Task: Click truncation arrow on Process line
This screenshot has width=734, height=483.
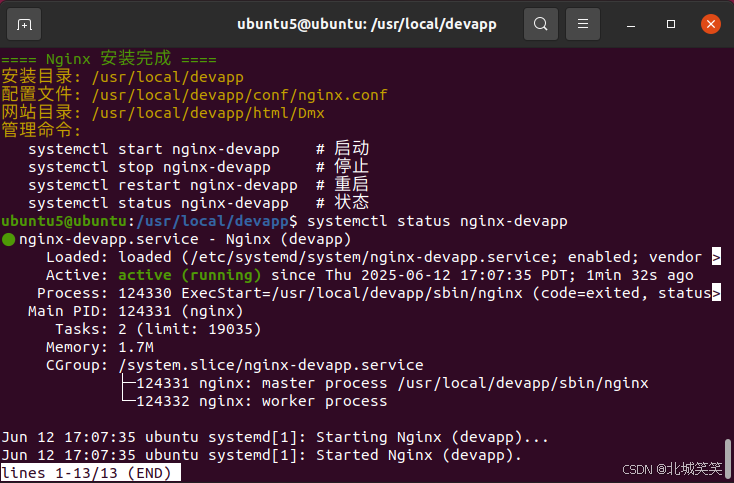Action: click(716, 293)
